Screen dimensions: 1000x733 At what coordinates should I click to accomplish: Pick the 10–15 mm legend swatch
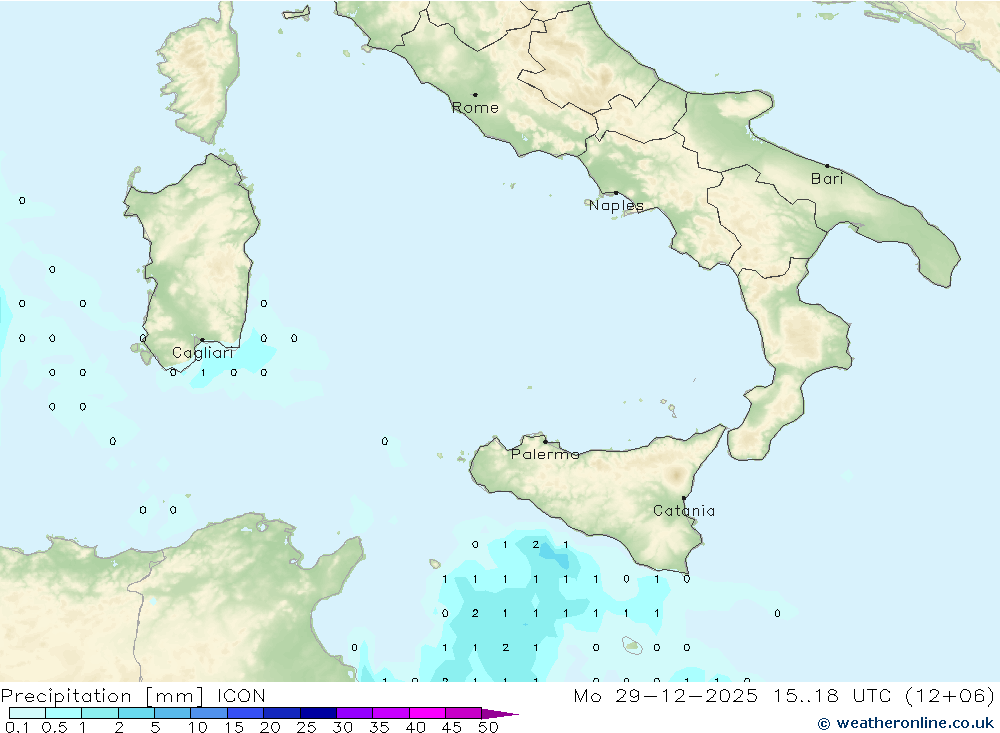209,713
